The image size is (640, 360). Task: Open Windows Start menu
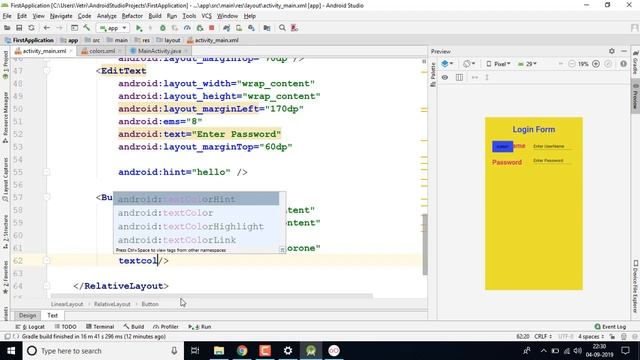11,351
